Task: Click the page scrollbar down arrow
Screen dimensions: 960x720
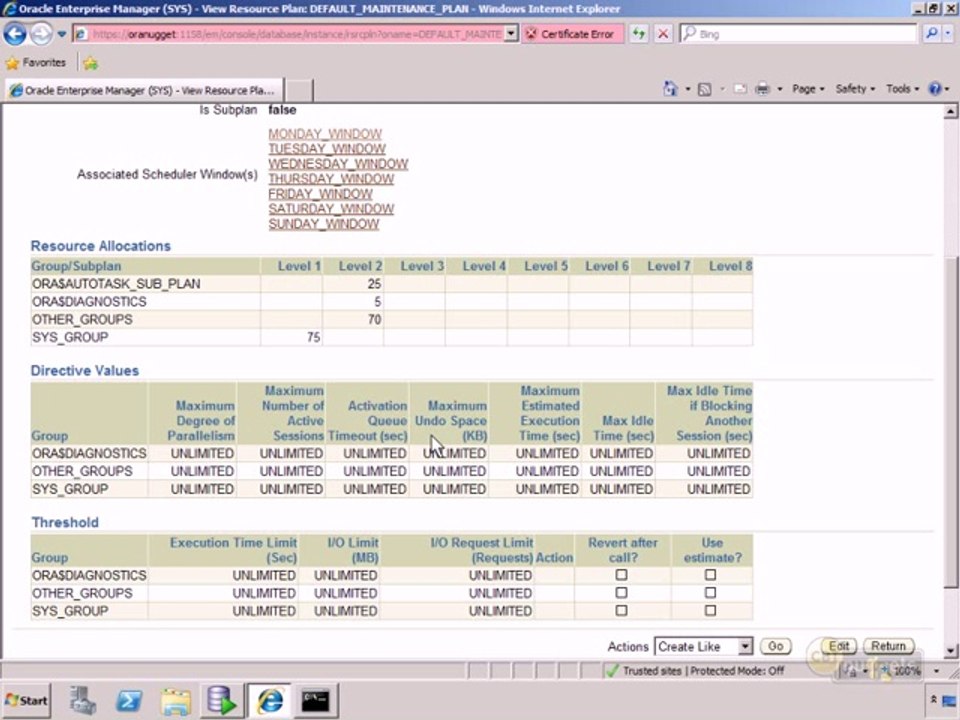Action: coord(950,651)
